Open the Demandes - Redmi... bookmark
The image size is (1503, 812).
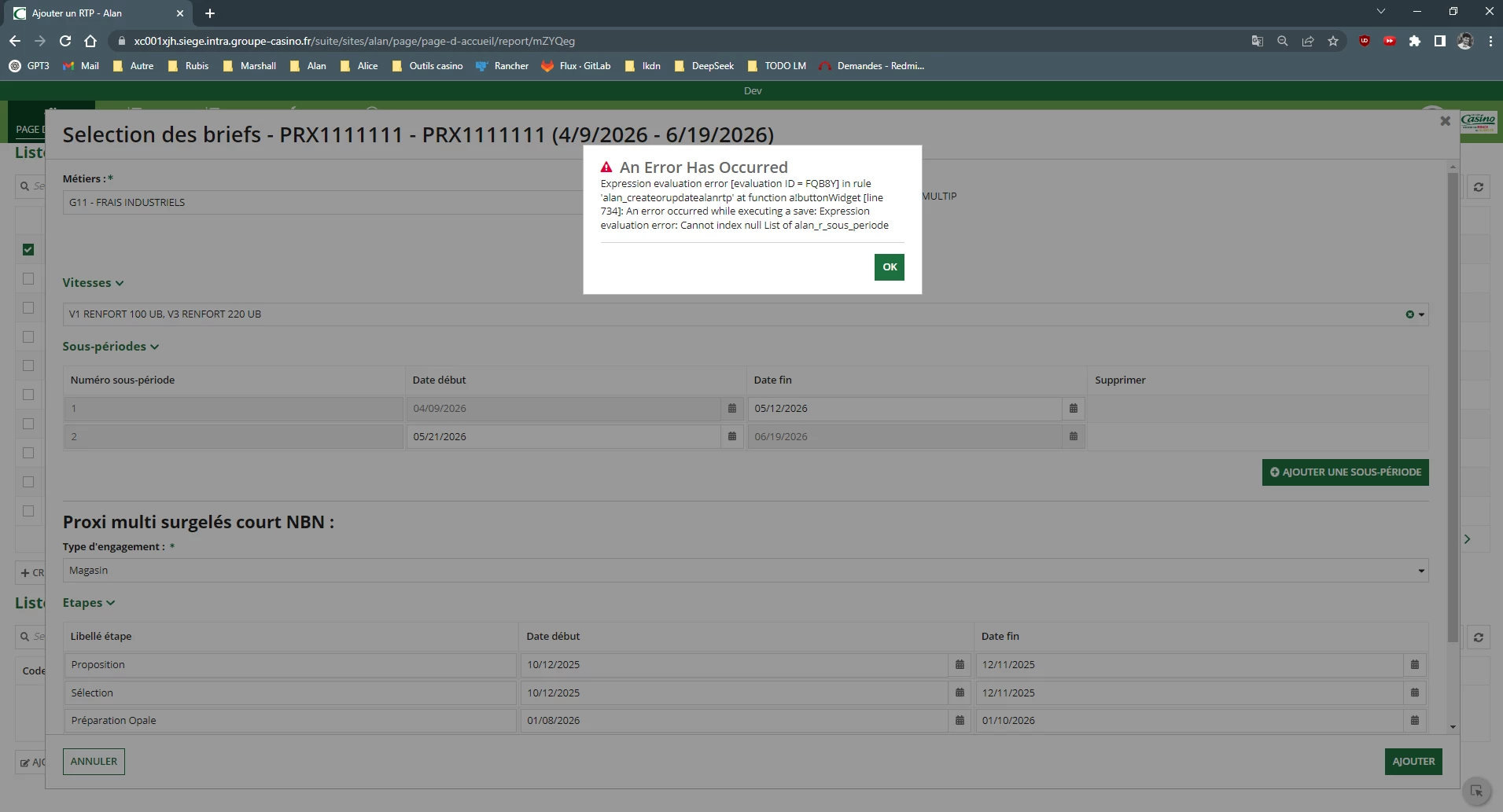(871, 66)
